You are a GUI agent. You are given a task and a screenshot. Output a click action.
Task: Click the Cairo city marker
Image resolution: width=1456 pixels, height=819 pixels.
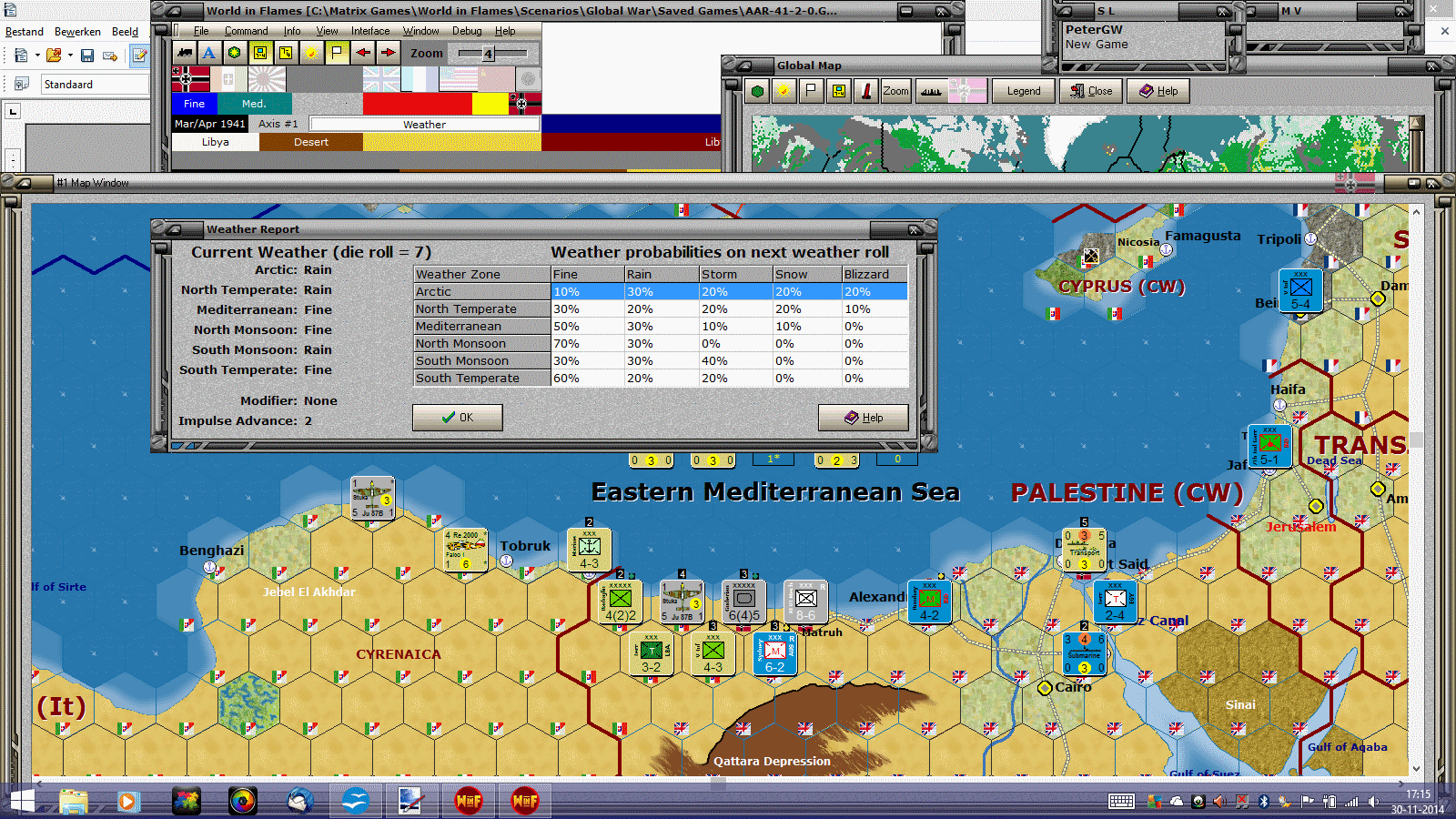point(1046,688)
